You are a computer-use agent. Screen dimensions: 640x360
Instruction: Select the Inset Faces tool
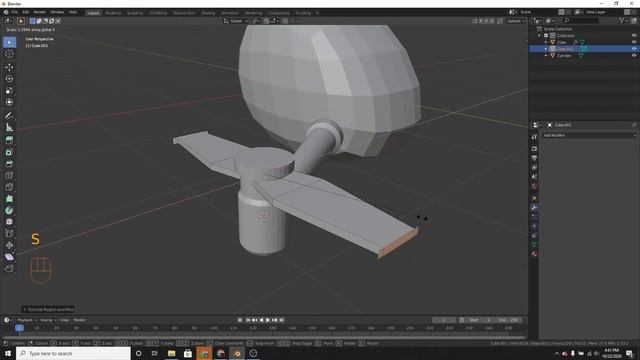[9, 152]
